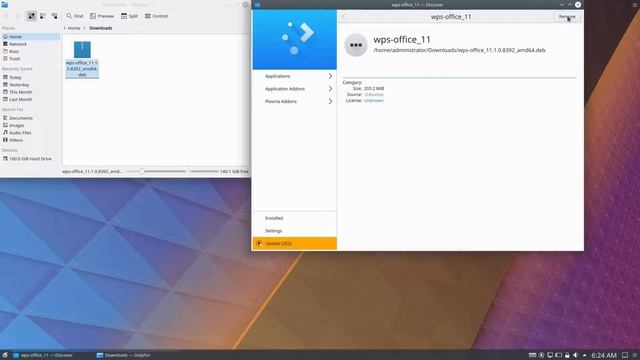Click the Show Desktop icon in taskbar
Screen dimensions: 640x360
click(x=625, y=355)
